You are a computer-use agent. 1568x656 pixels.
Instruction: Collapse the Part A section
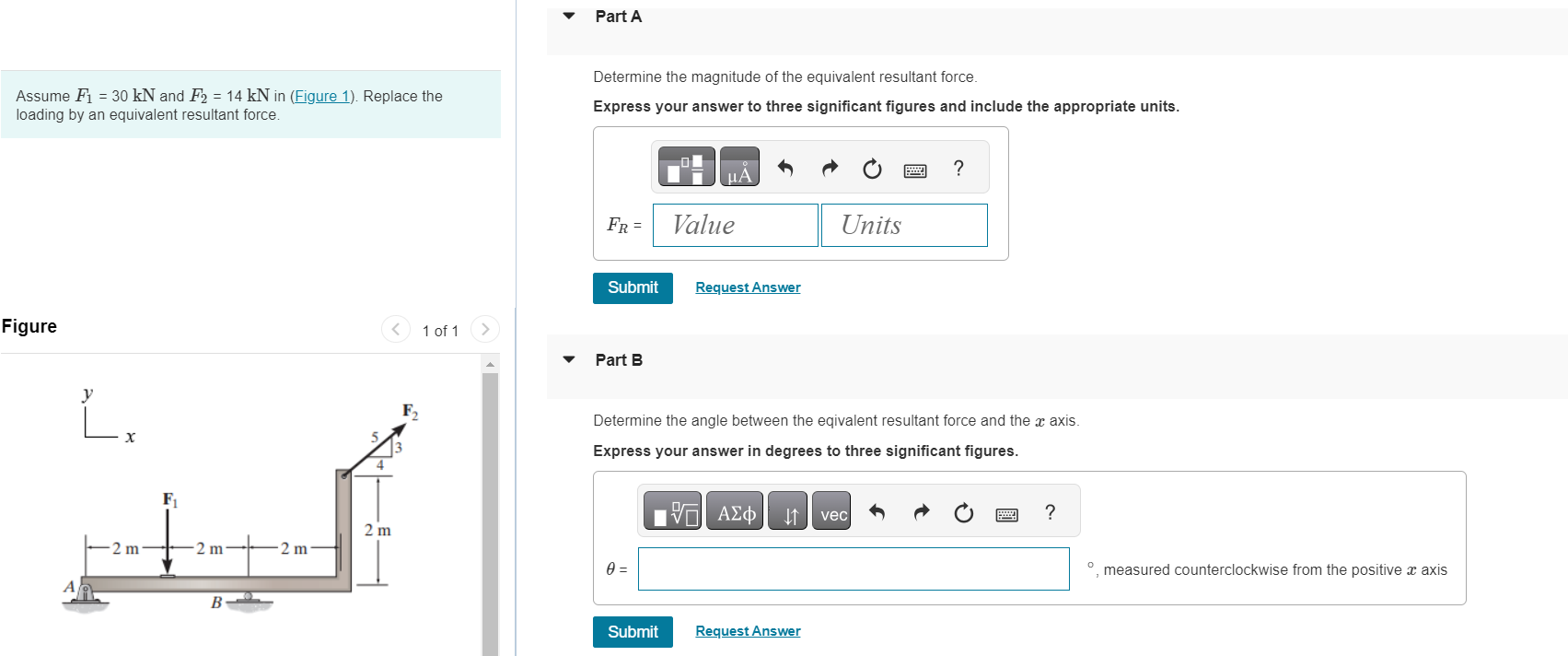coord(568,16)
